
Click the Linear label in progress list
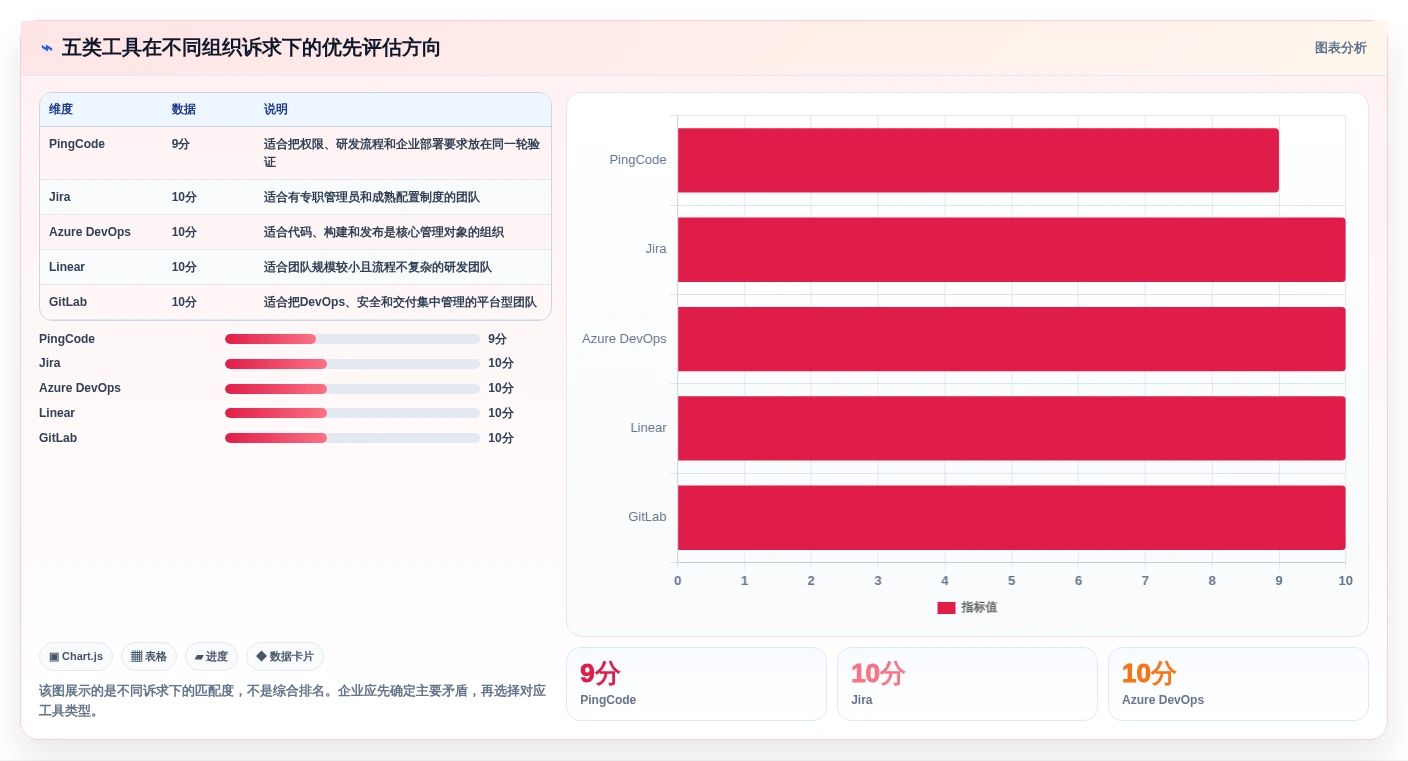pos(57,413)
